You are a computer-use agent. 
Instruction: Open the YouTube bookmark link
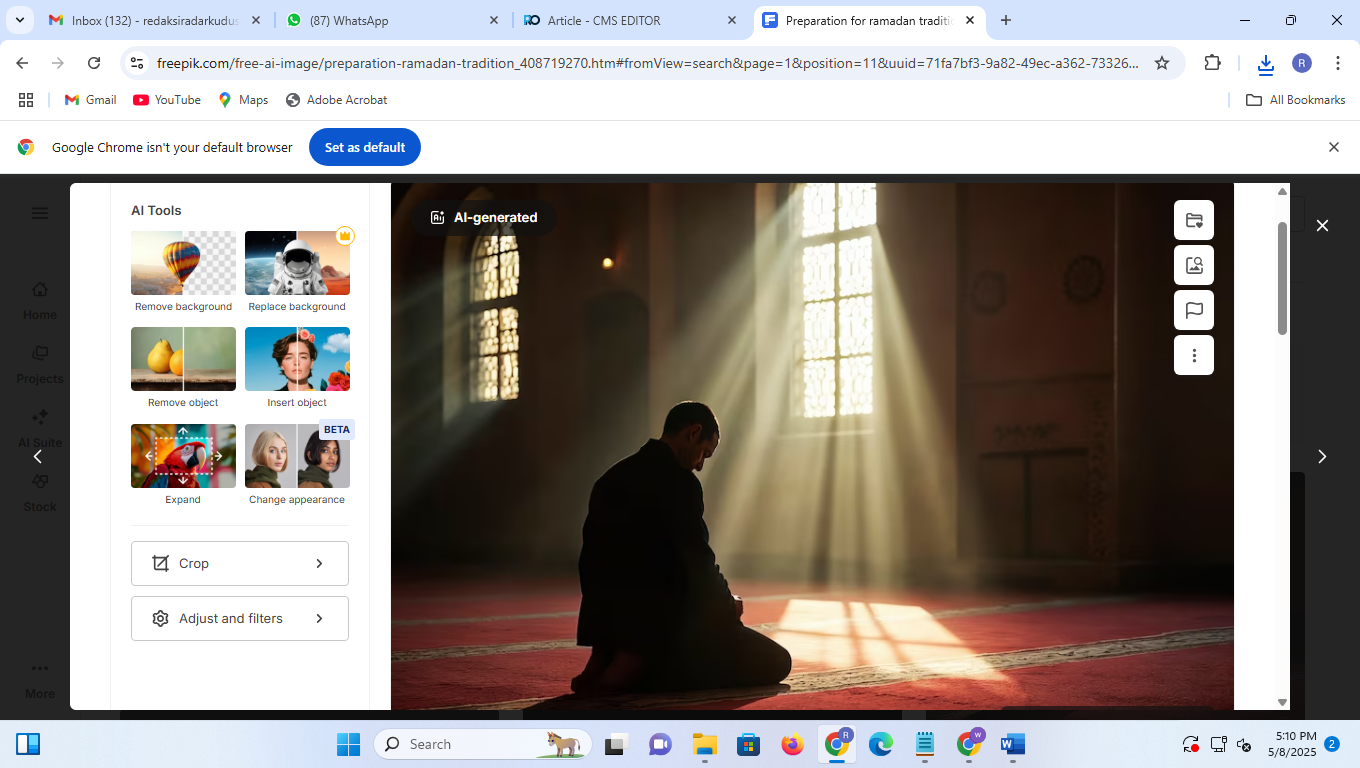point(167,100)
